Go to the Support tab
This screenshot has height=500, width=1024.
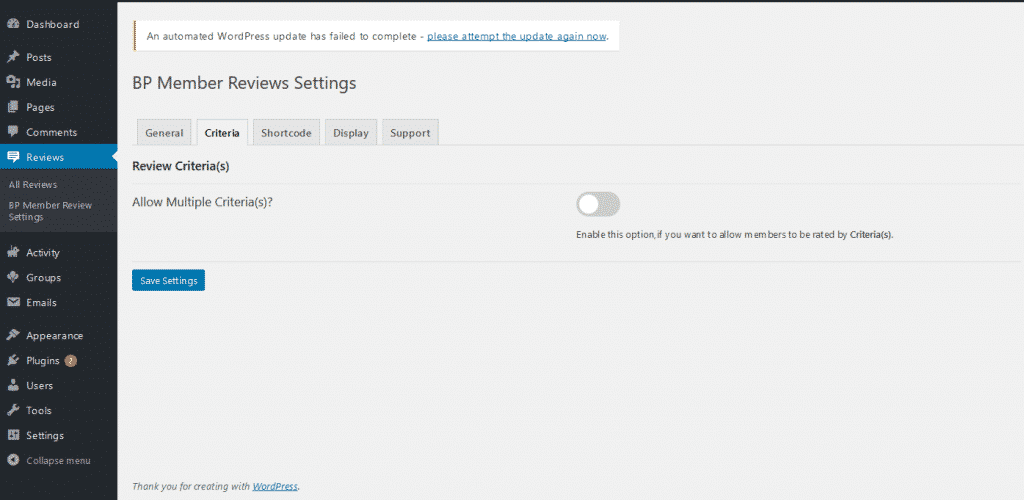pyautogui.click(x=410, y=133)
